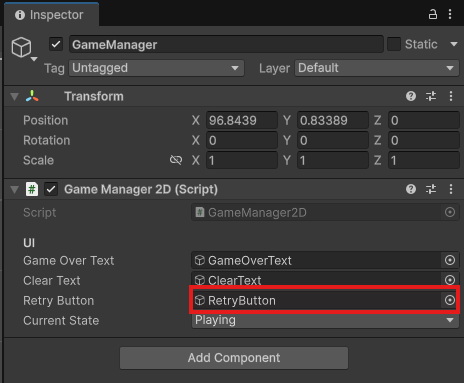Open the Layer dropdown showing Default
This screenshot has height=383, width=464.
click(377, 68)
